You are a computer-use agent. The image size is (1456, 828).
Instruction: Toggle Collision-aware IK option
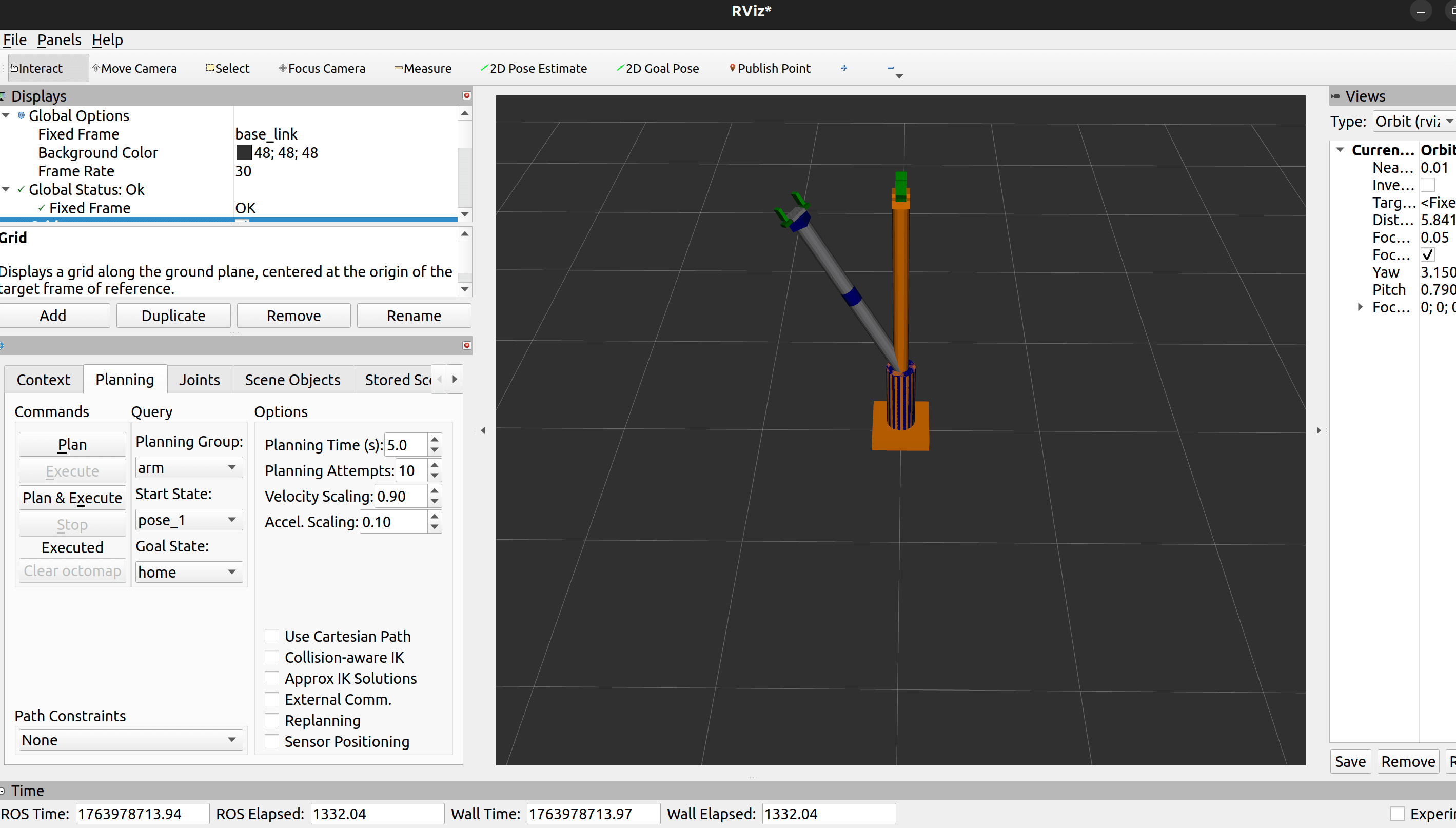coord(272,657)
